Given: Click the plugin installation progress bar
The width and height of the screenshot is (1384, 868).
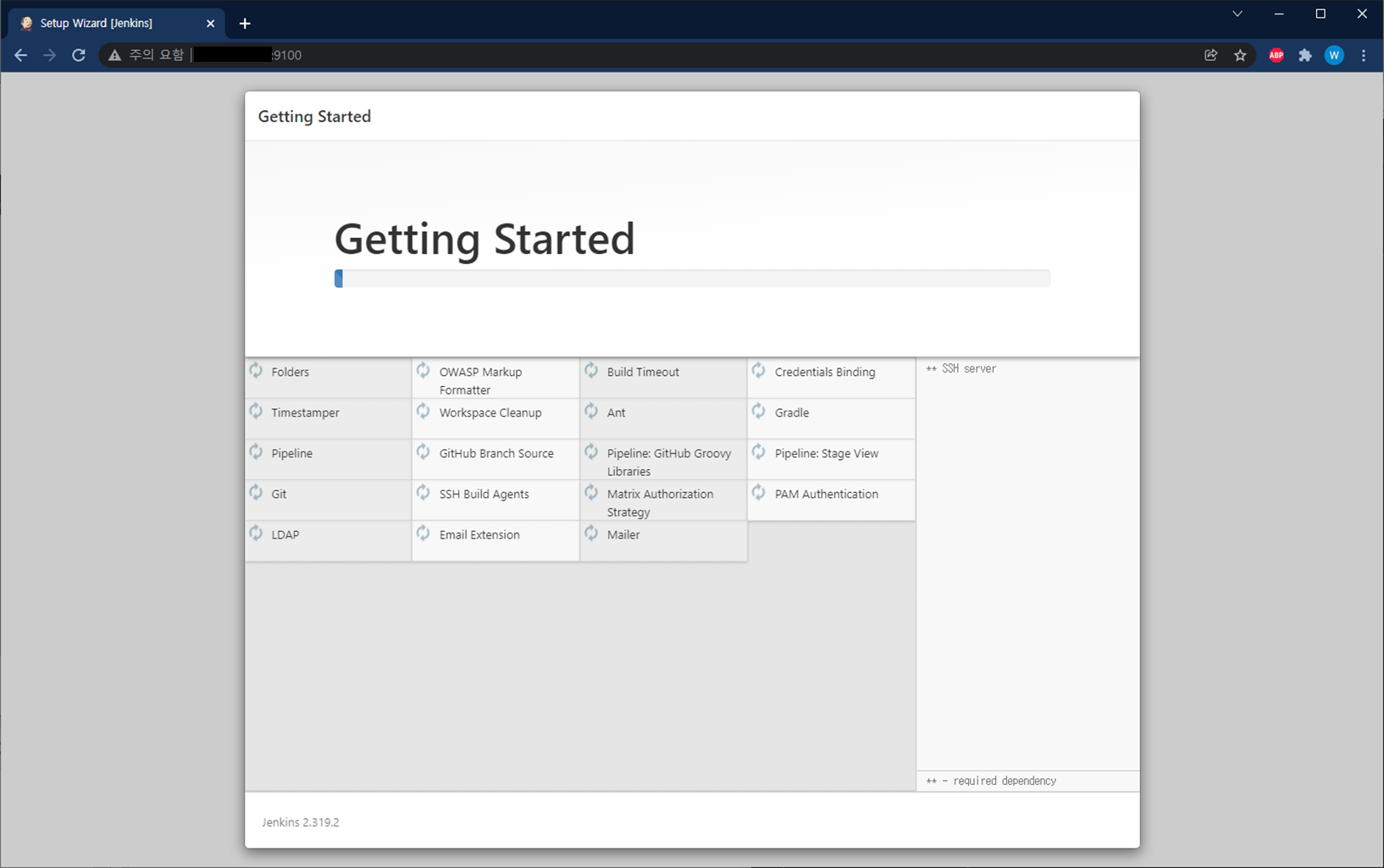Looking at the screenshot, I should click(692, 279).
